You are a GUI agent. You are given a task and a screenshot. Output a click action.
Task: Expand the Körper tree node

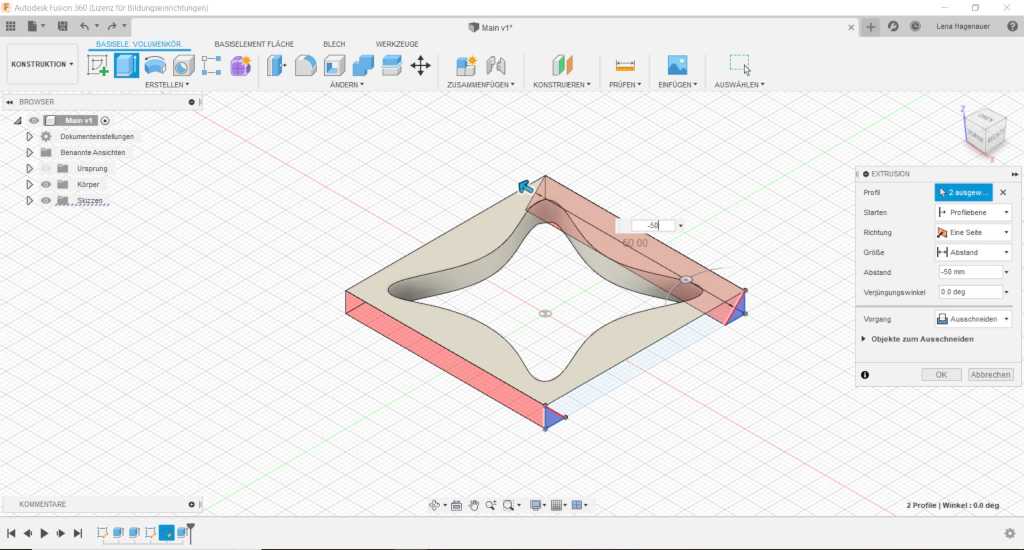coord(29,184)
